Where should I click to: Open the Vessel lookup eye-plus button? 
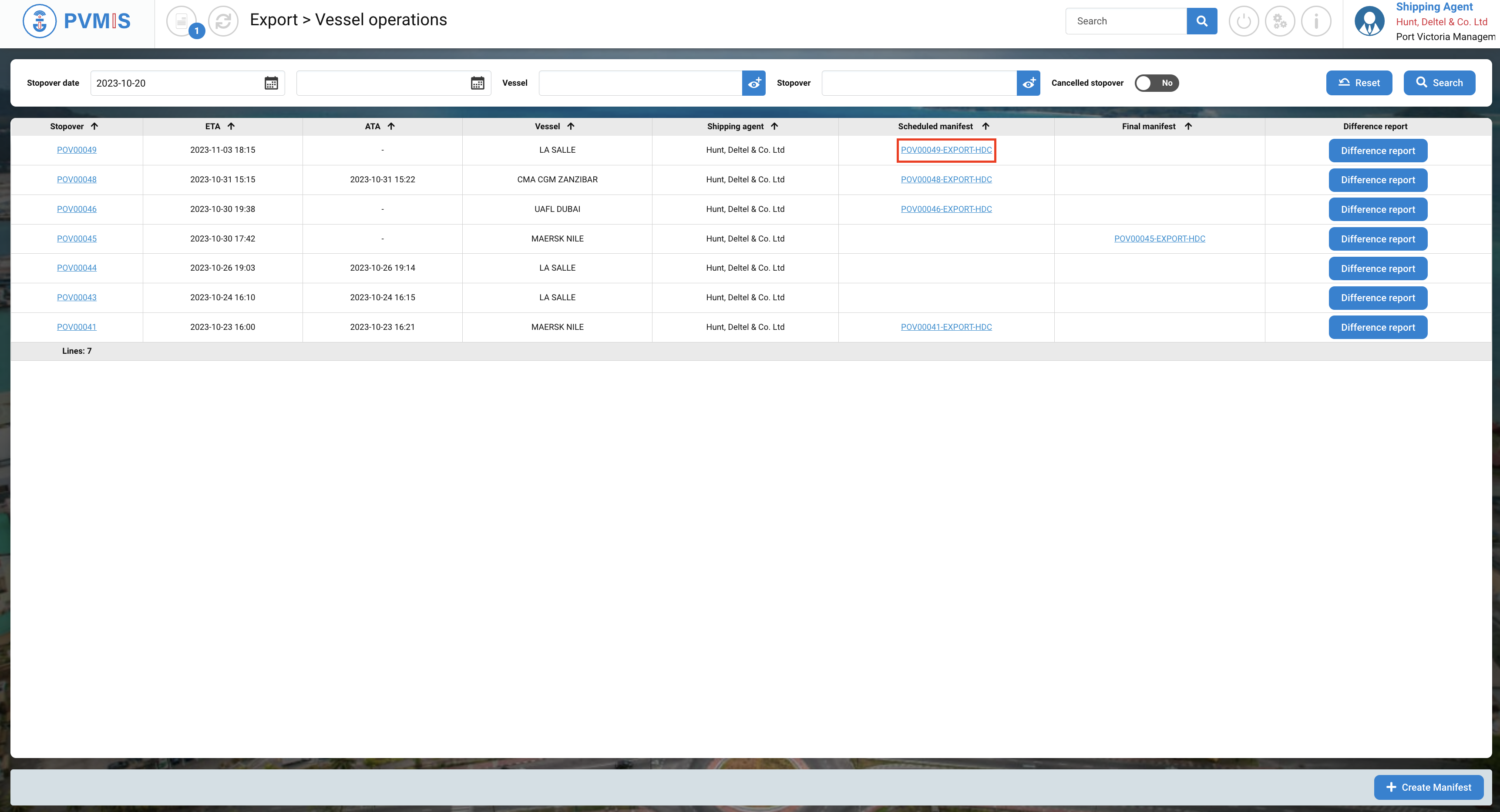tap(753, 83)
